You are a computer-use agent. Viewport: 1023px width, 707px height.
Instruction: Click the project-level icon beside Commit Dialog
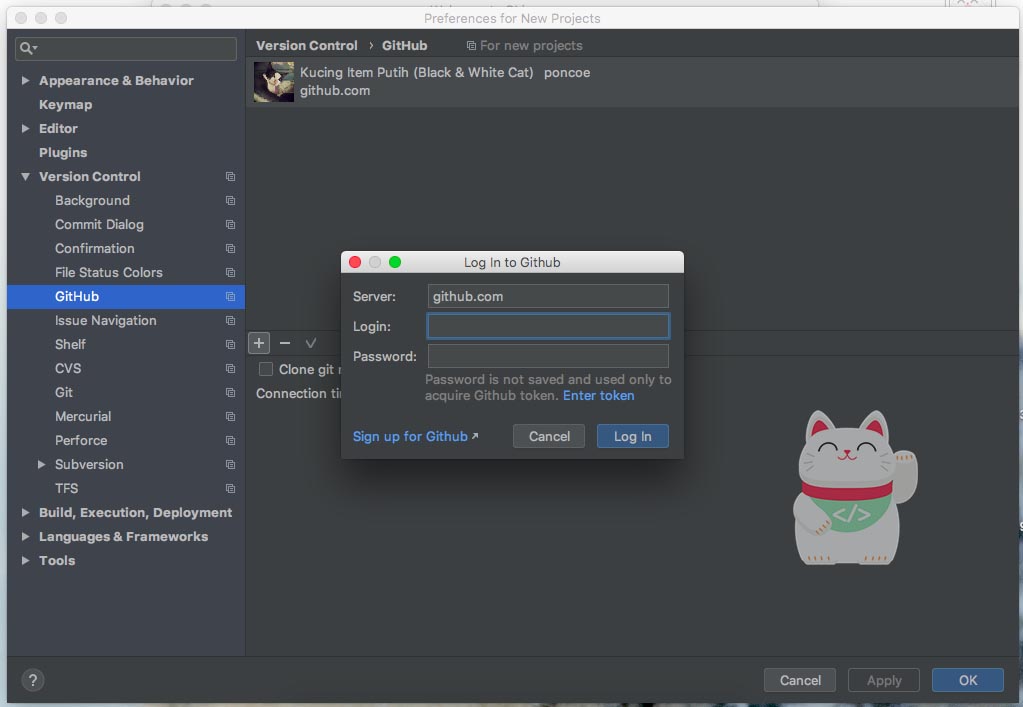pyautogui.click(x=230, y=225)
